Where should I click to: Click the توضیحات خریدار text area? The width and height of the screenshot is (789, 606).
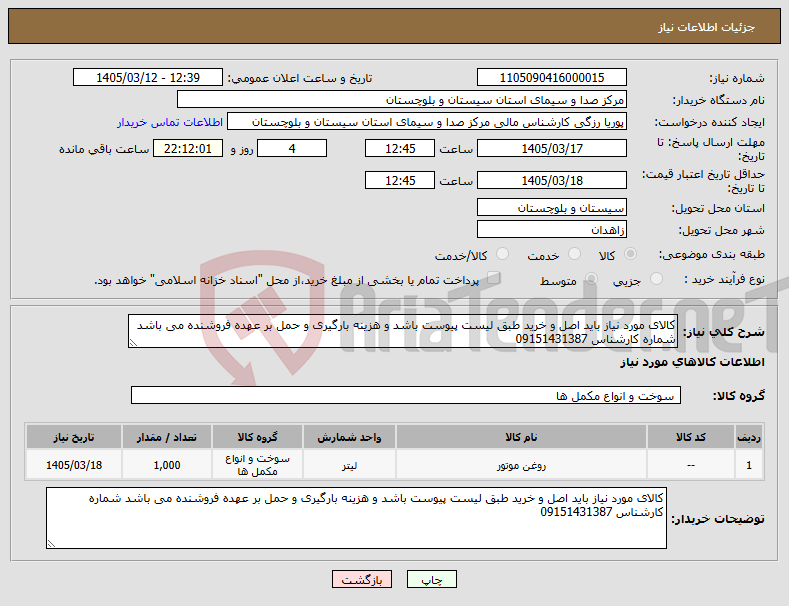[356, 518]
